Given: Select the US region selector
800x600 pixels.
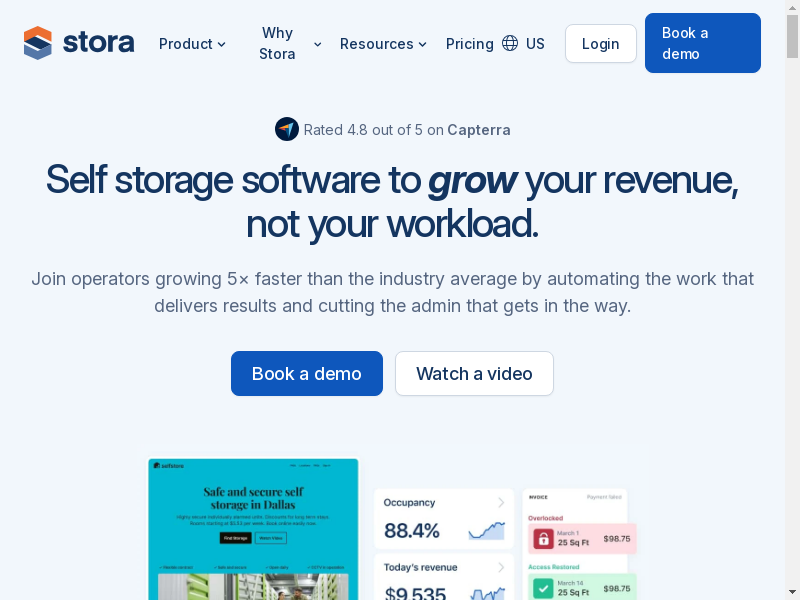Looking at the screenshot, I should [535, 44].
